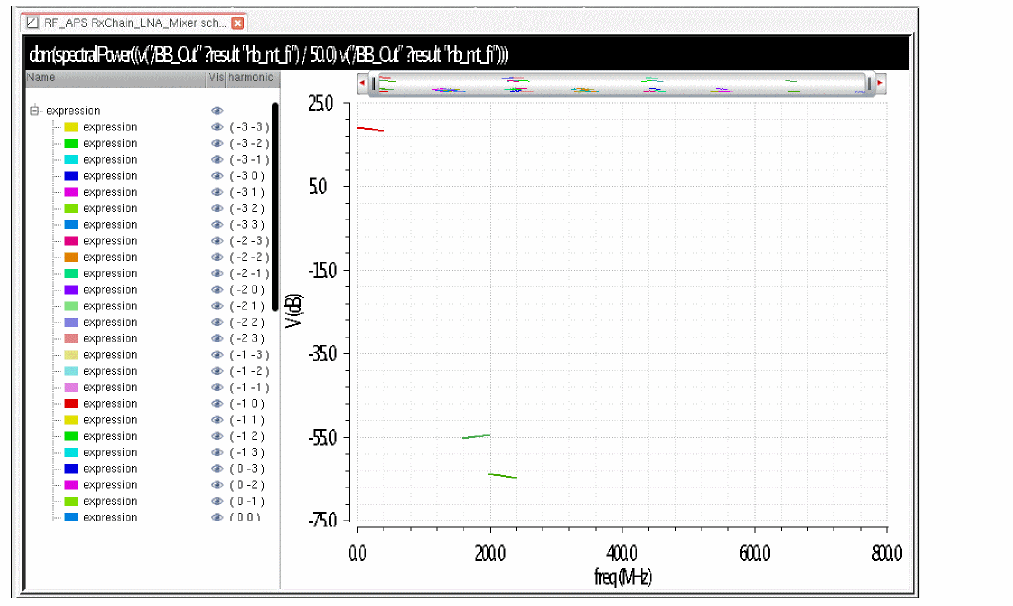Click green trace below -55 dB at 200 MHz
This screenshot has width=1013, height=606.
(503, 475)
